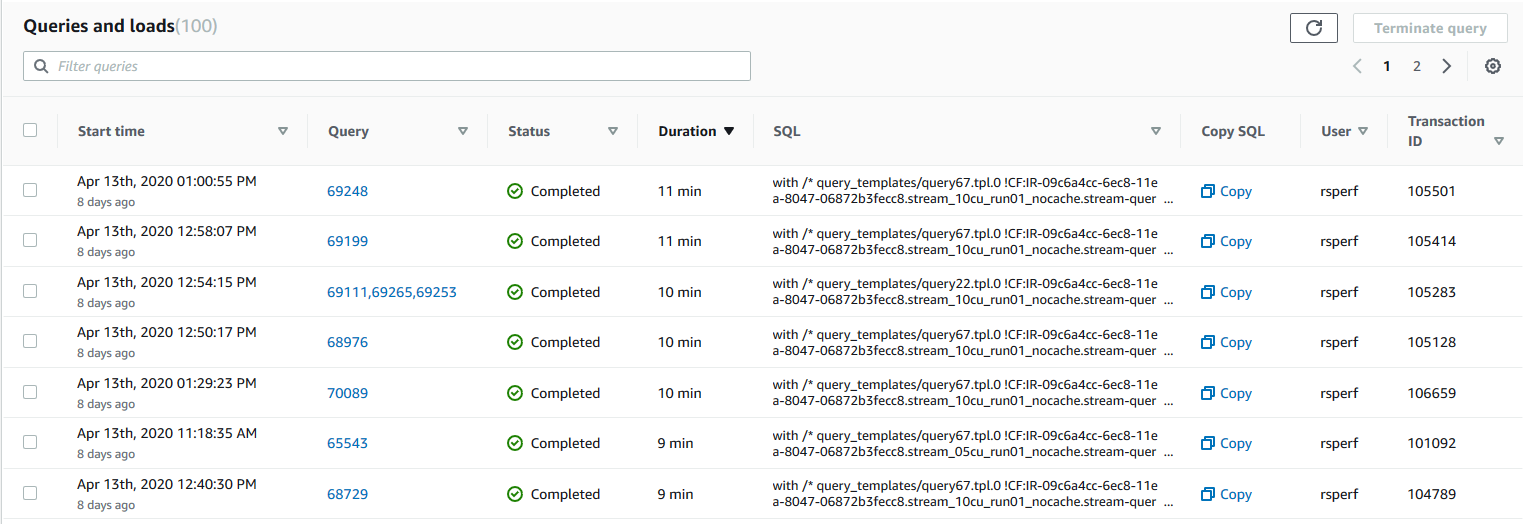The width and height of the screenshot is (1524, 524).
Task: Click the refresh queries icon button
Action: pyautogui.click(x=1313, y=28)
